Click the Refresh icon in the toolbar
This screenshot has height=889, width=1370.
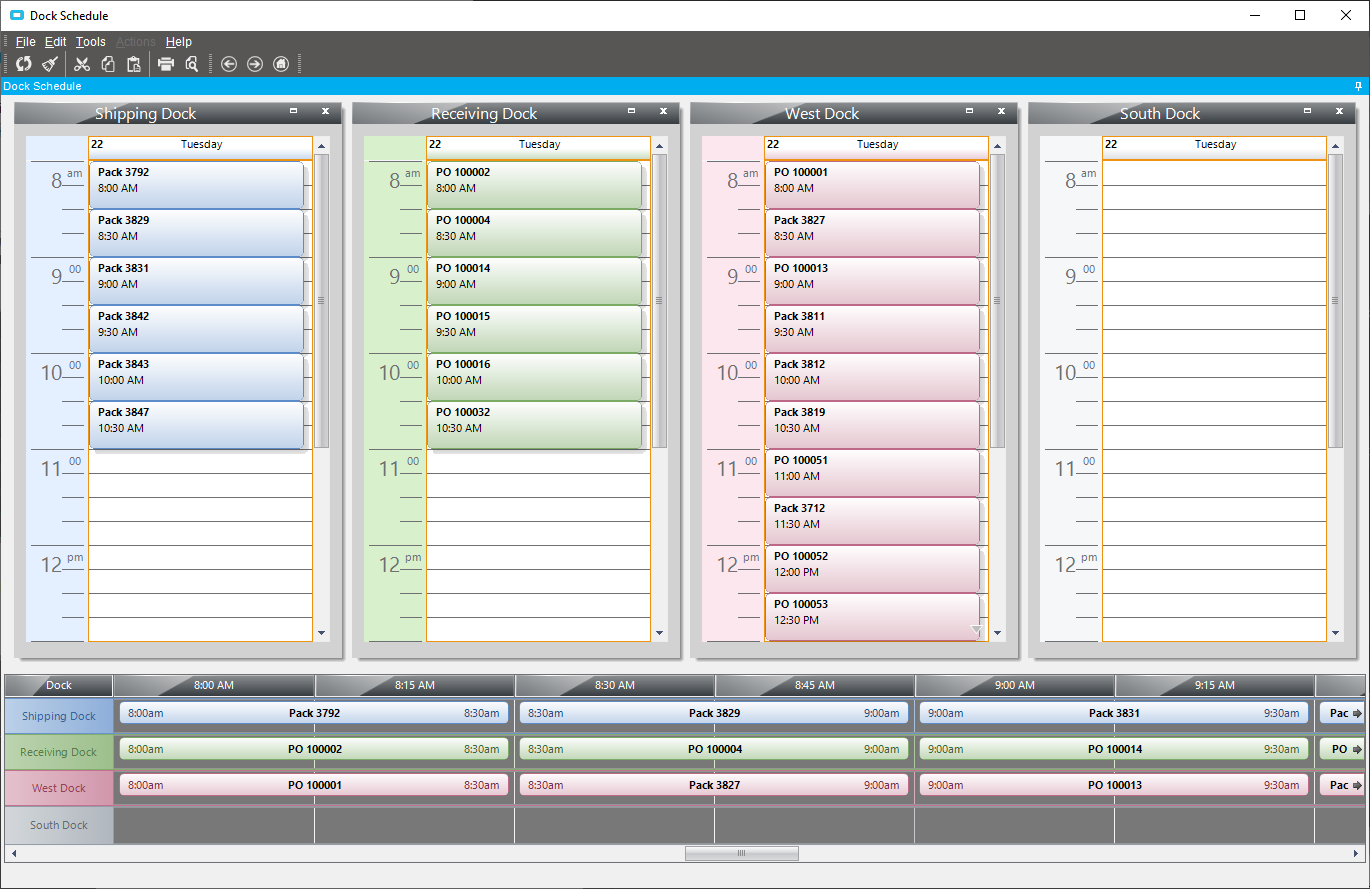pyautogui.click(x=24, y=64)
